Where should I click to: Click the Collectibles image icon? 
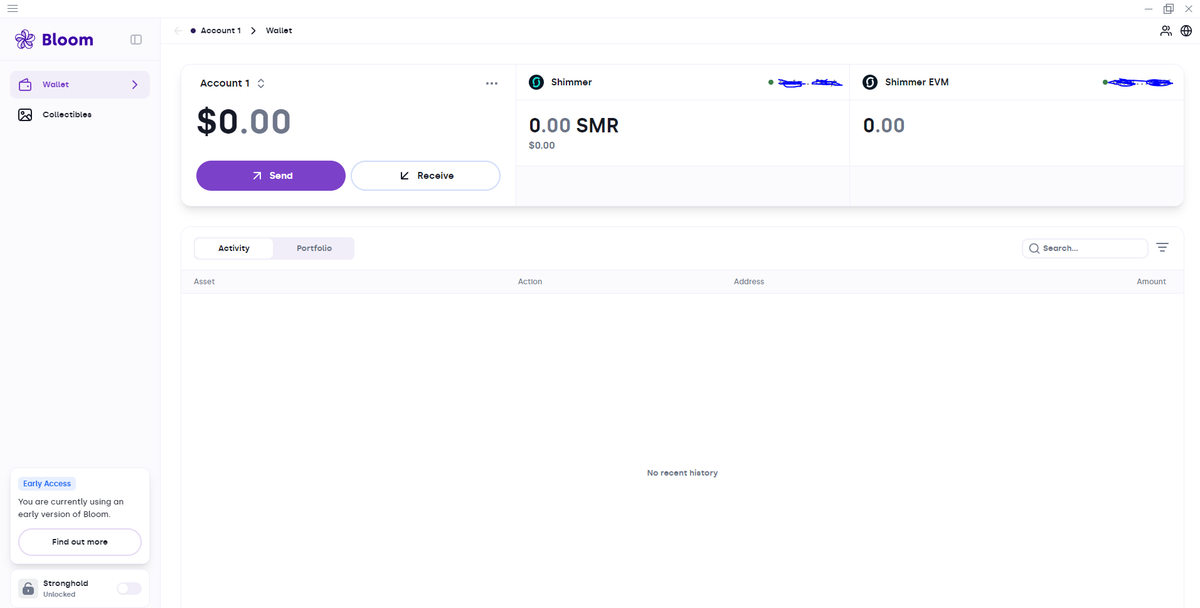pyautogui.click(x=25, y=115)
